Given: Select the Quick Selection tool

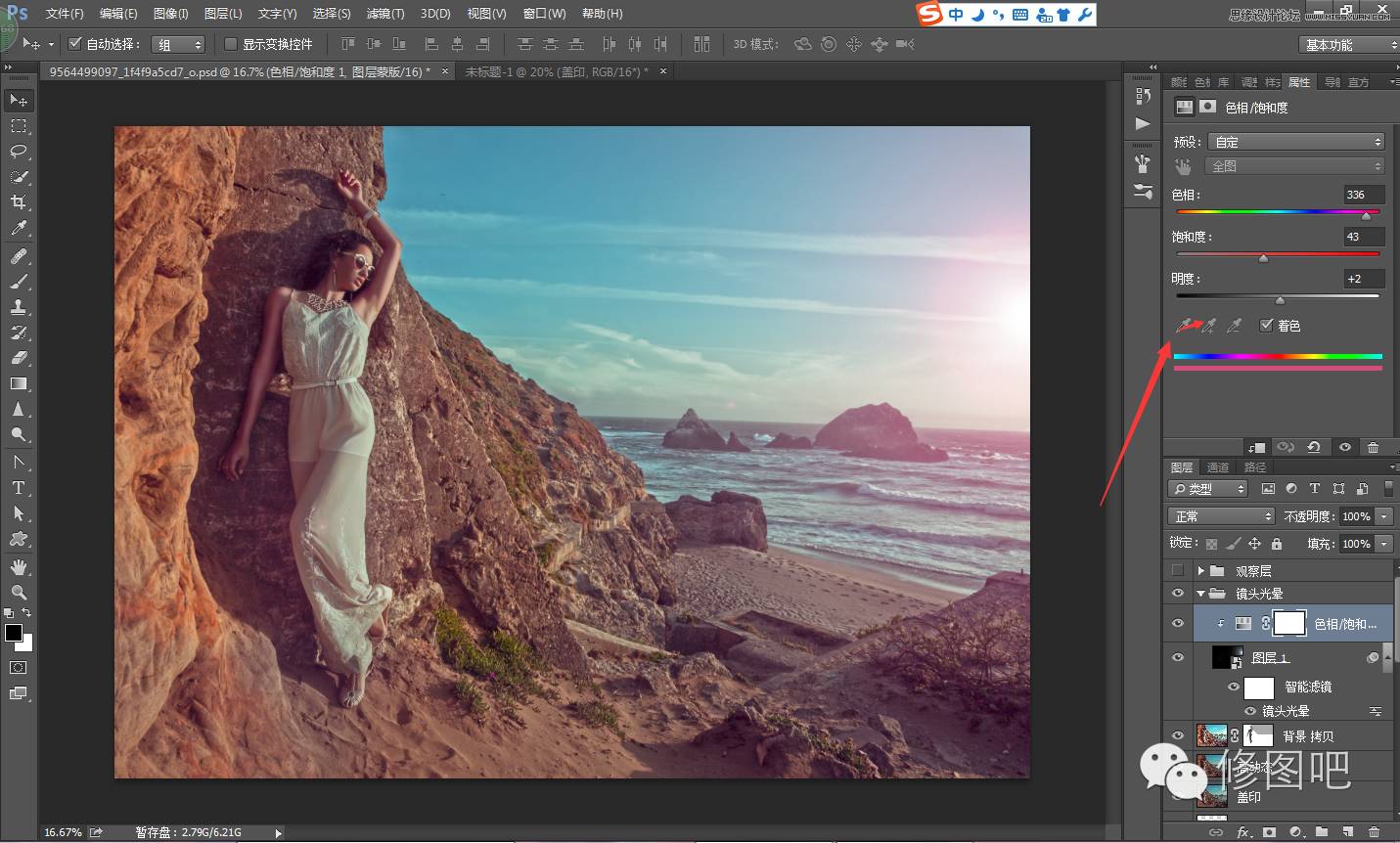Looking at the screenshot, I should pos(19,177).
